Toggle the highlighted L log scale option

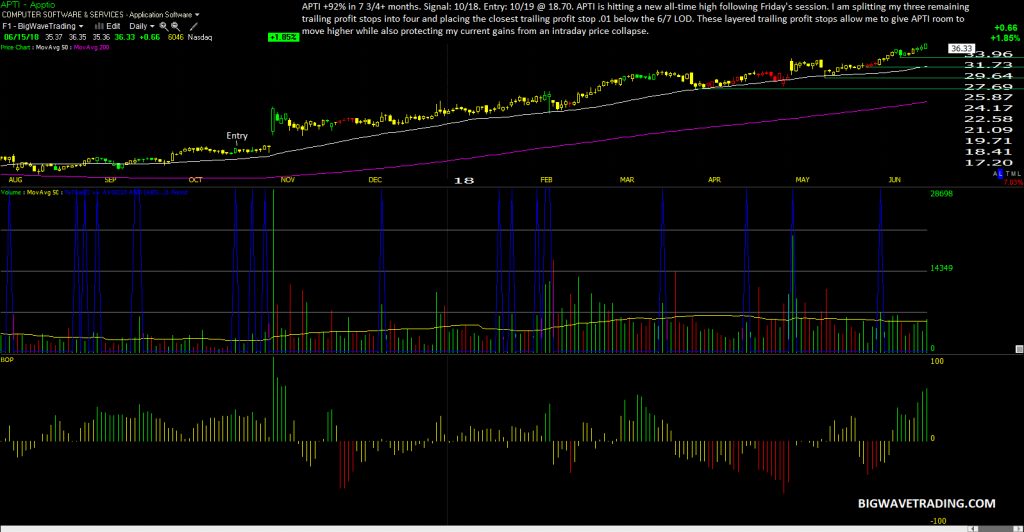1000,174
